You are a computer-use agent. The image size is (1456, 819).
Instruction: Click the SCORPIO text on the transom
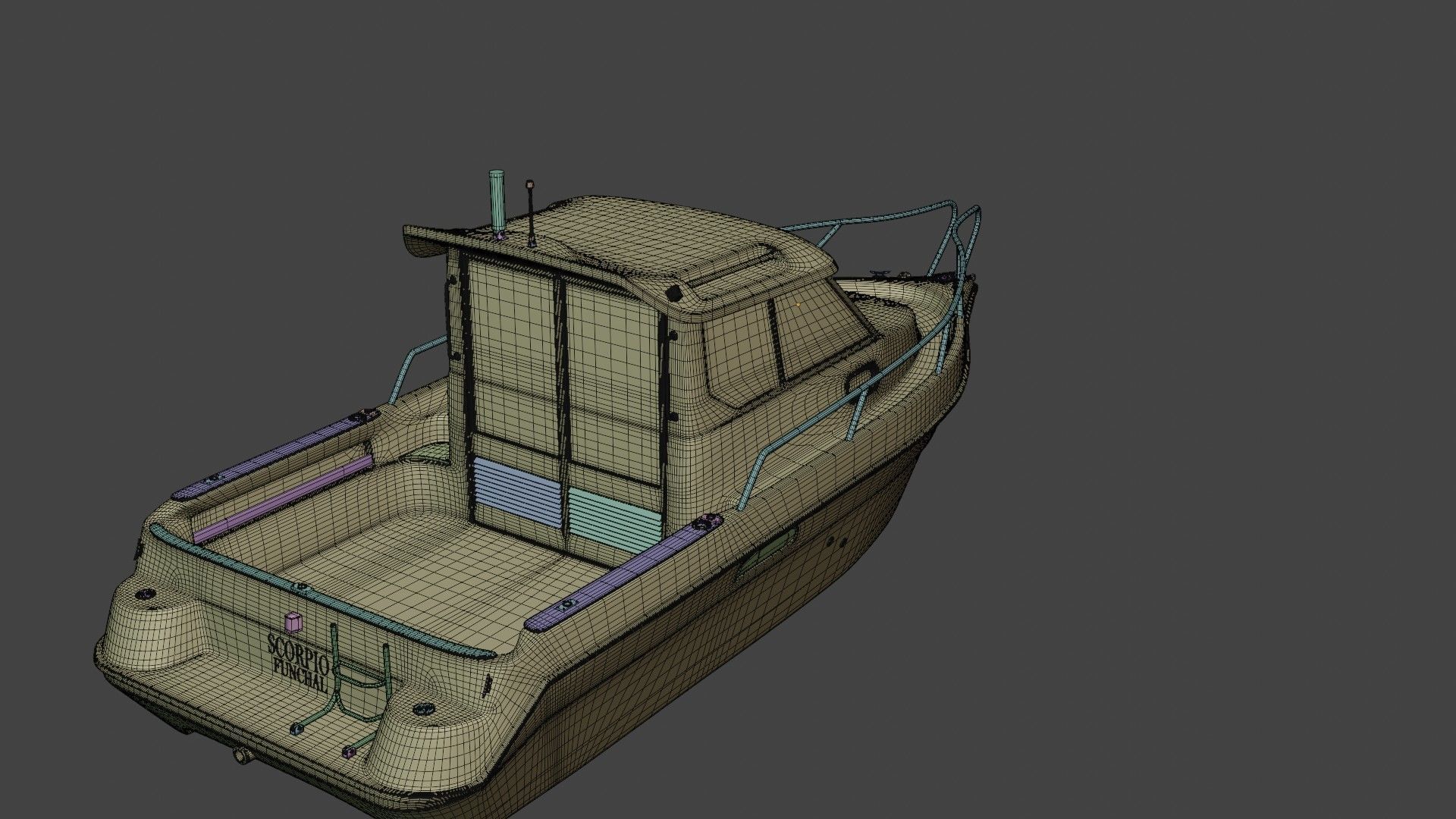299,649
